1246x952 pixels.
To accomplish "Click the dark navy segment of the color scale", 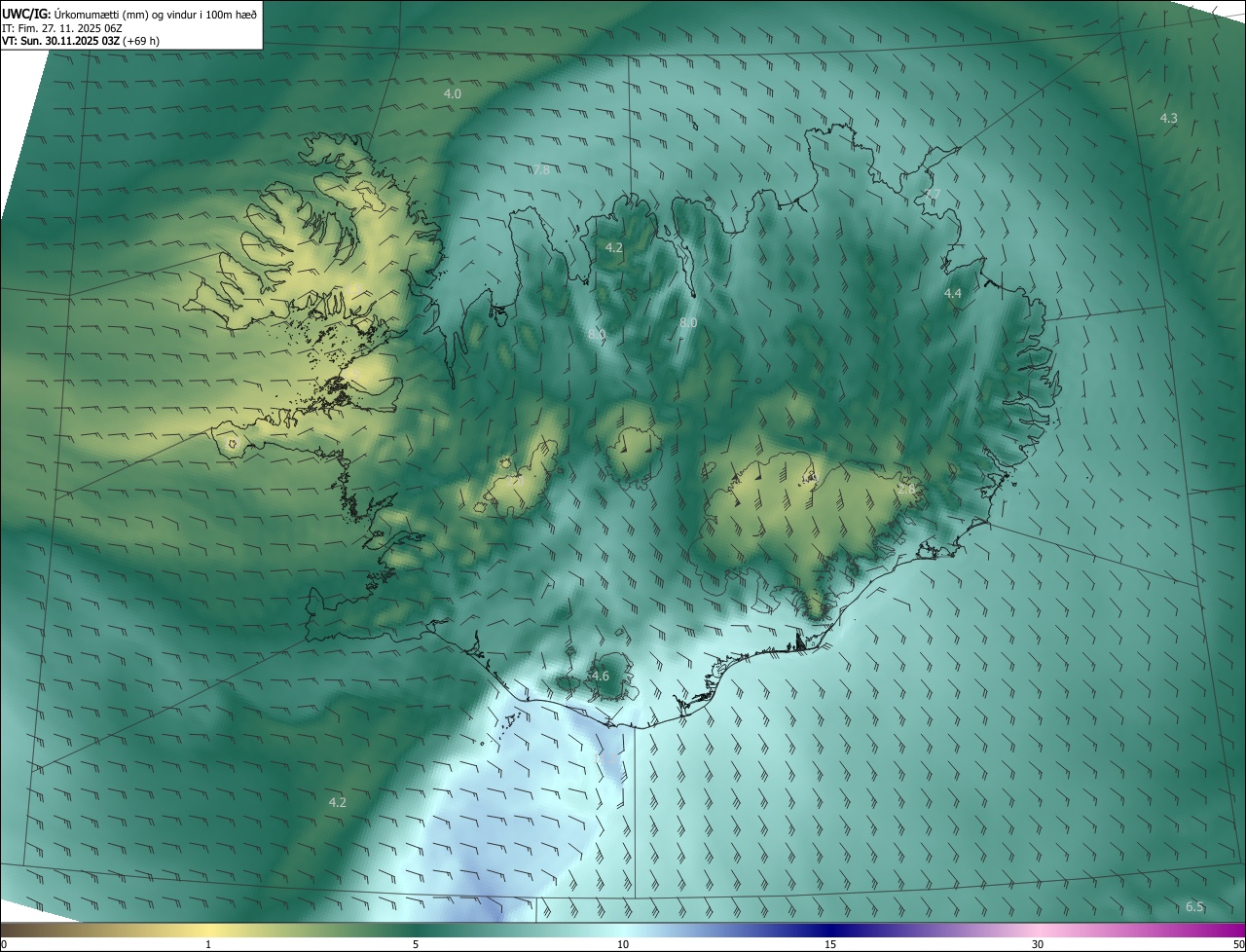I will [830, 930].
